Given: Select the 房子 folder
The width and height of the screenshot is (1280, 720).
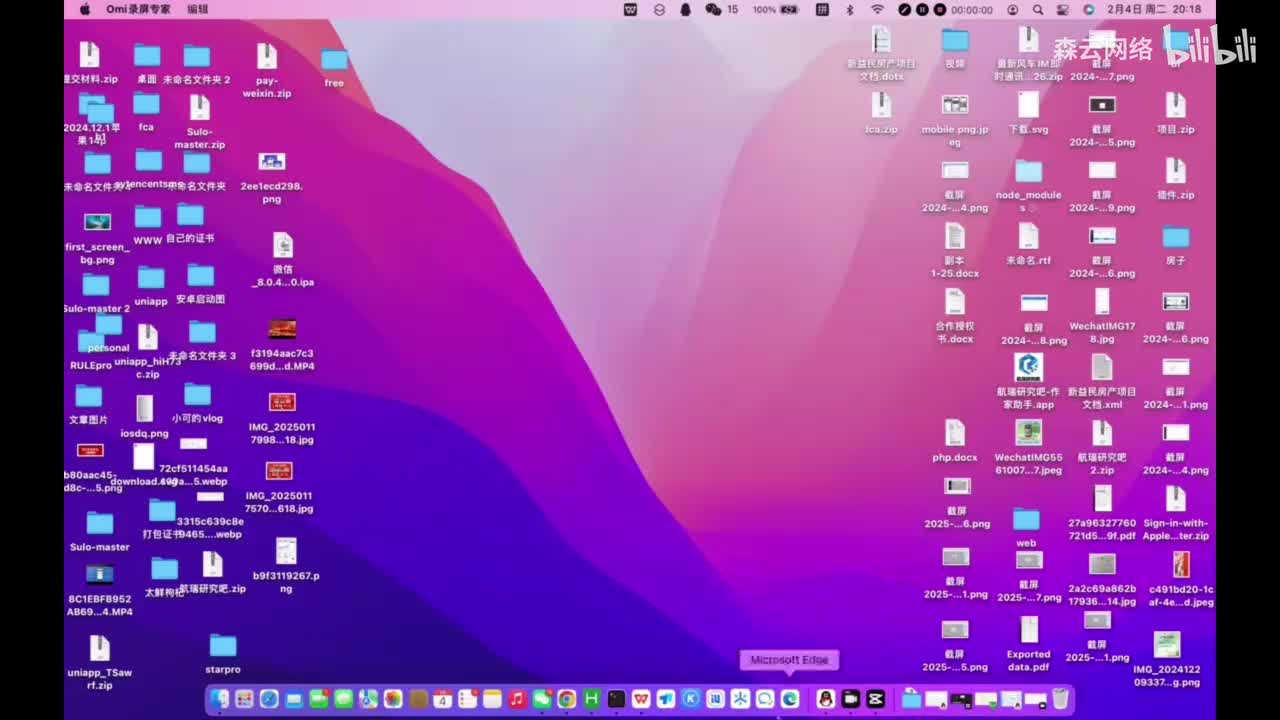Looking at the screenshot, I should [x=1176, y=246].
